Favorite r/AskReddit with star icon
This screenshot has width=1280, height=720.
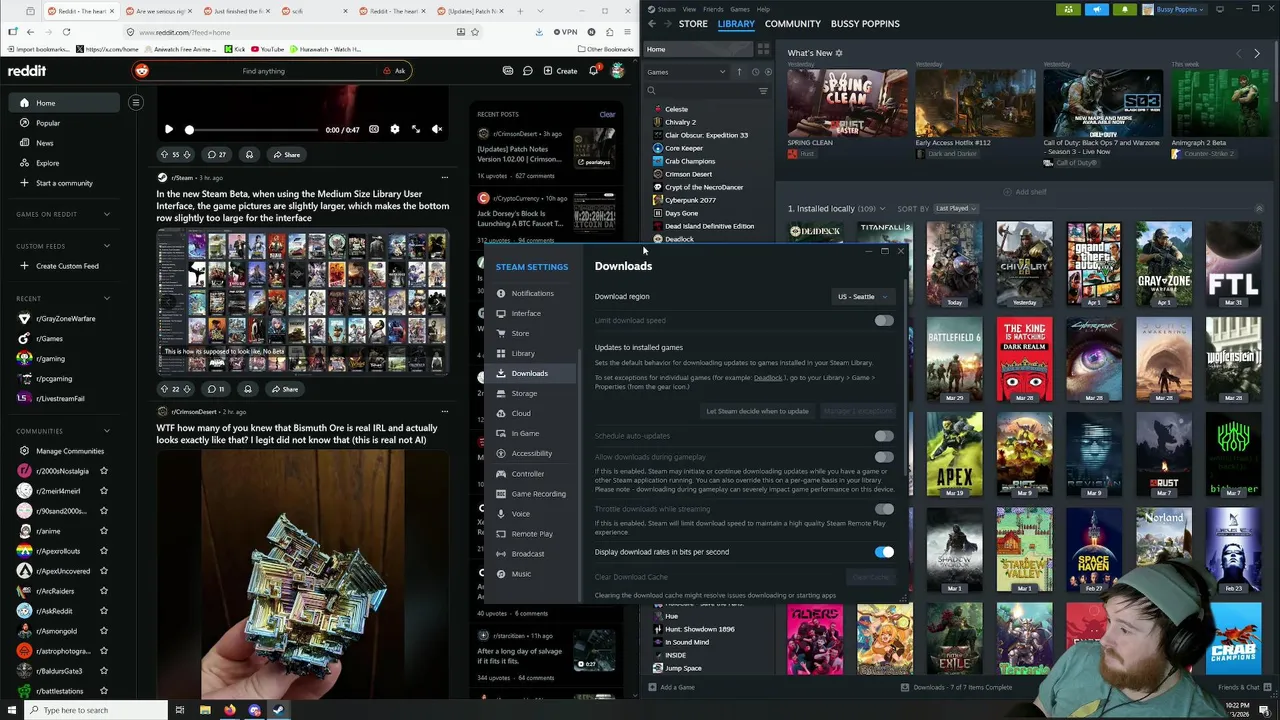[x=104, y=611]
